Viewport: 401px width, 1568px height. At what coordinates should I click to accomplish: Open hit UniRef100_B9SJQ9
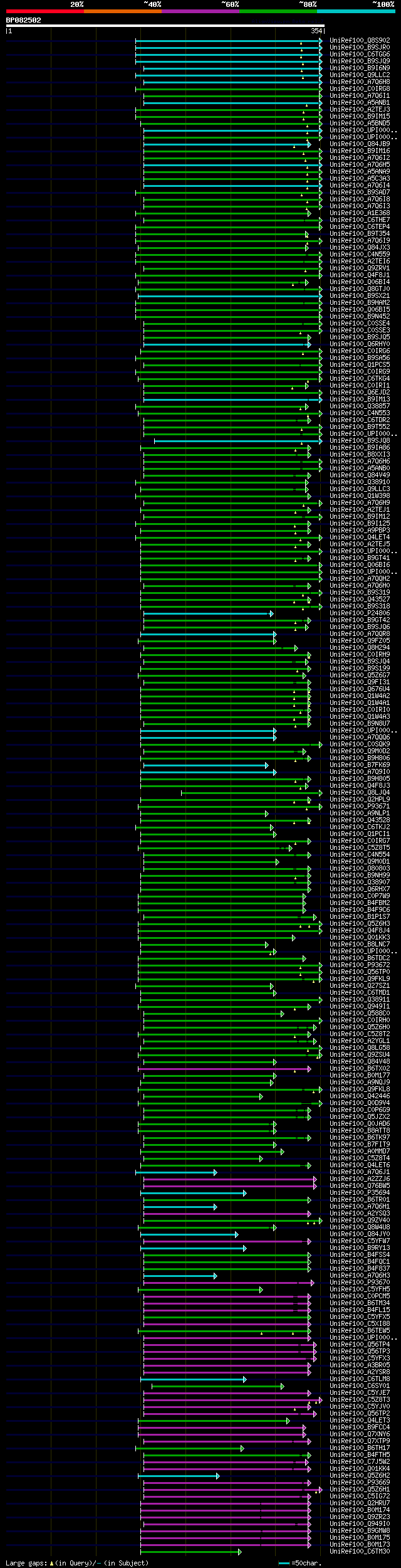pos(360,61)
